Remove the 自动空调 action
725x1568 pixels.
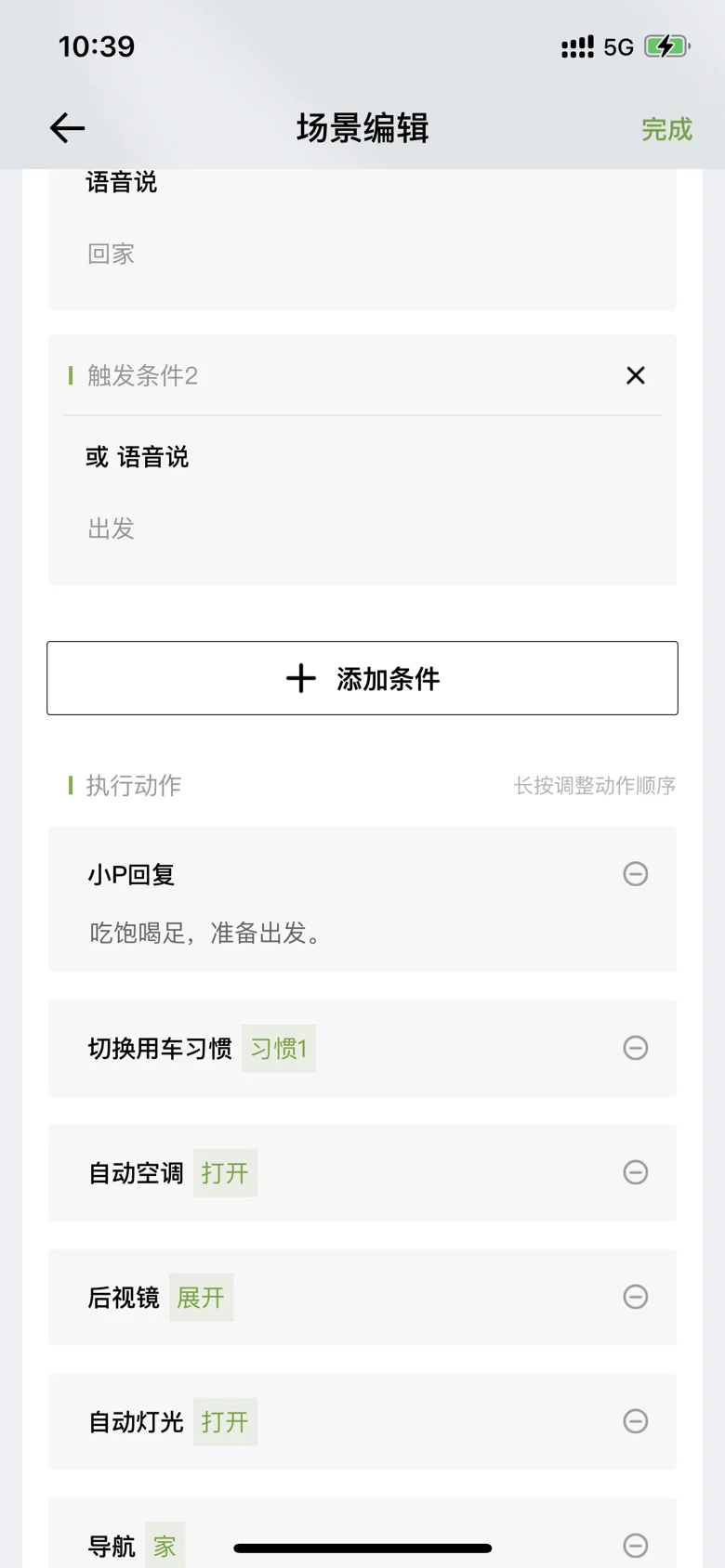click(x=636, y=1172)
